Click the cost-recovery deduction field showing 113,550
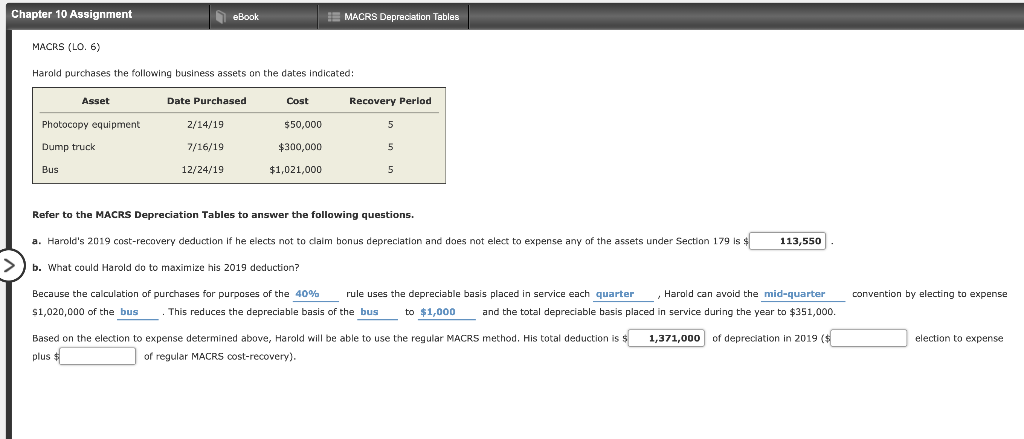This screenshot has width=1024, height=439. pos(788,241)
